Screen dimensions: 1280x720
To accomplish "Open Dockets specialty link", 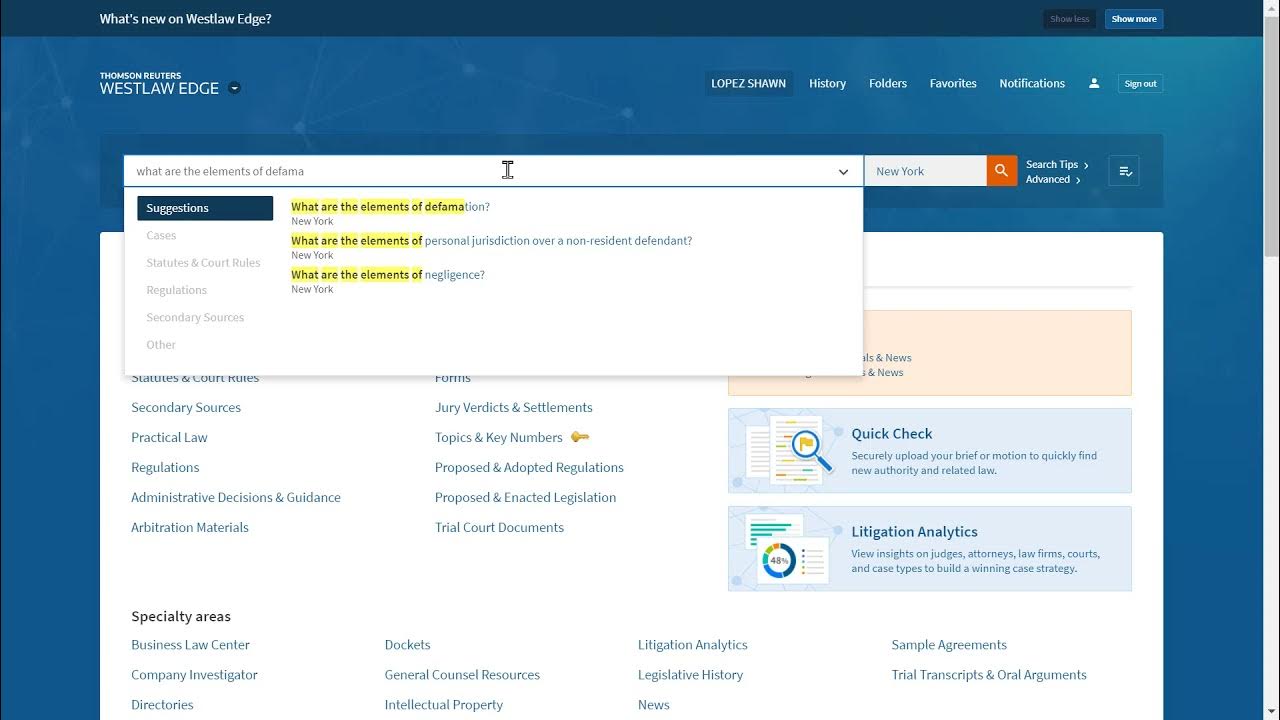I will pos(408,645).
